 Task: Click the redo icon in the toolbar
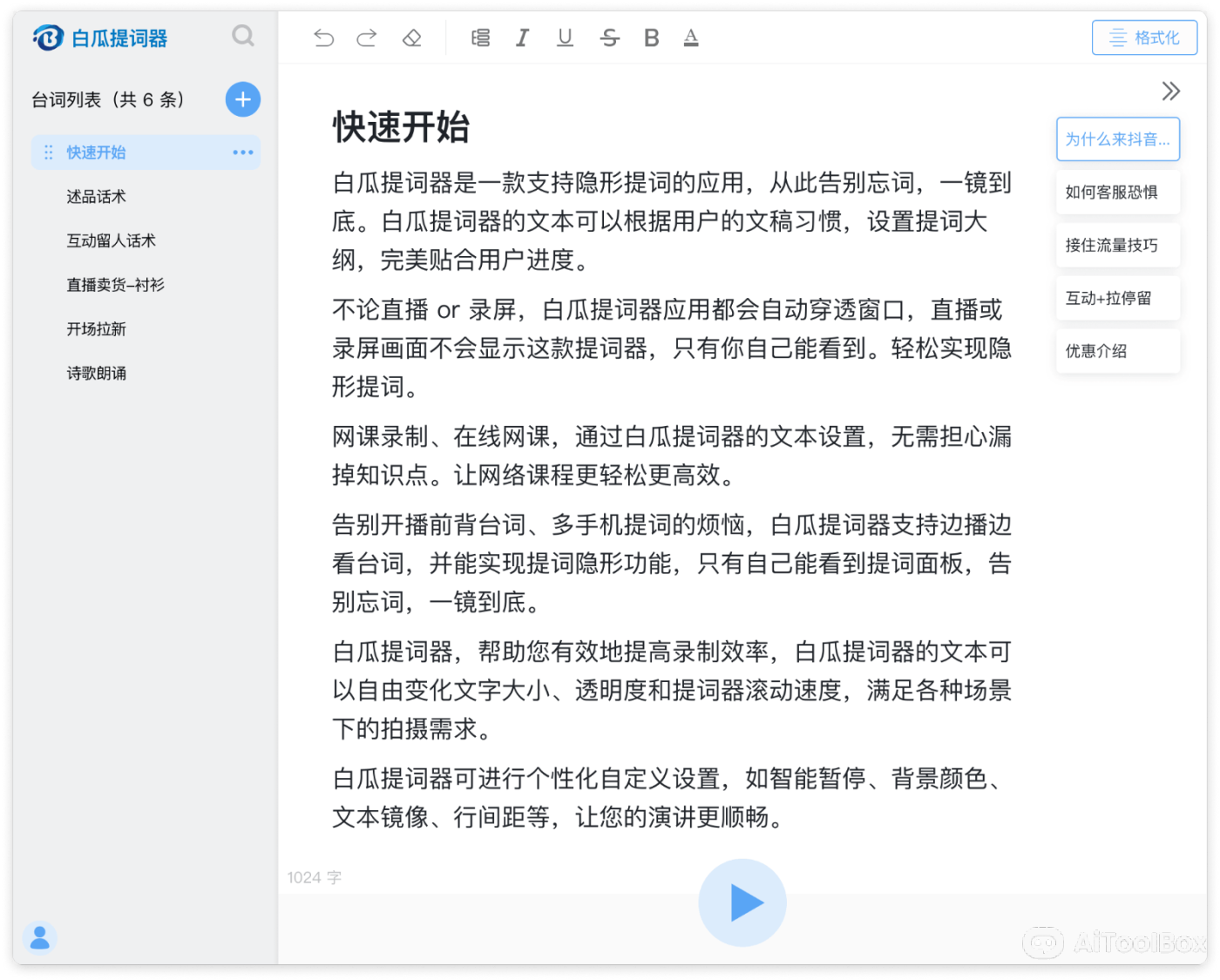coord(367,37)
